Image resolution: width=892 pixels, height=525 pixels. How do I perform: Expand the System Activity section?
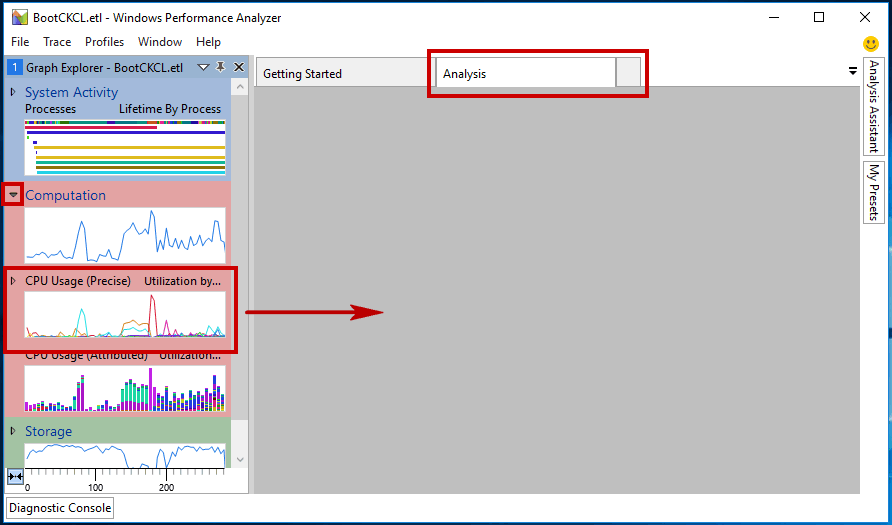(x=13, y=92)
